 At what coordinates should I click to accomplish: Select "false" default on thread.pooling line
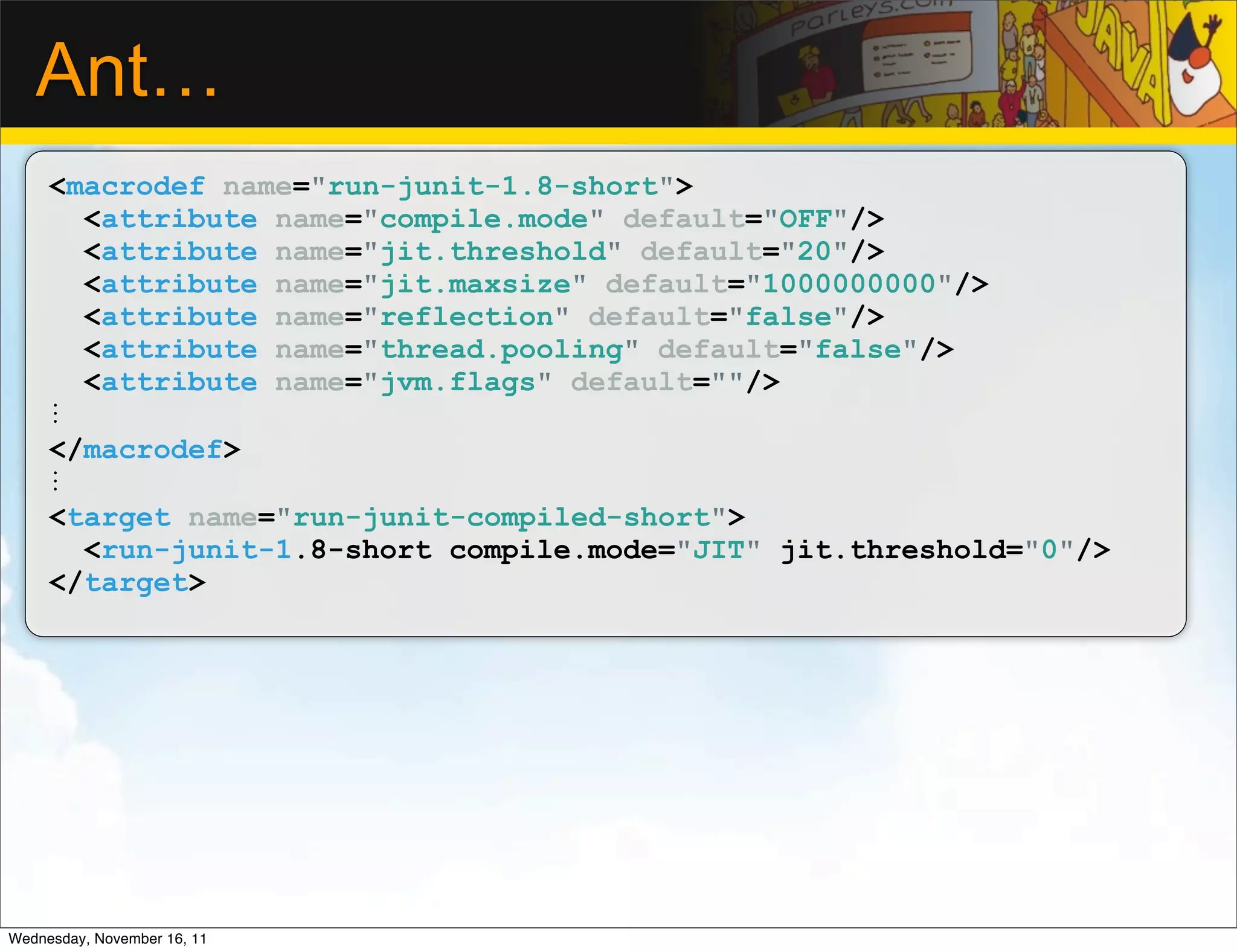858,350
